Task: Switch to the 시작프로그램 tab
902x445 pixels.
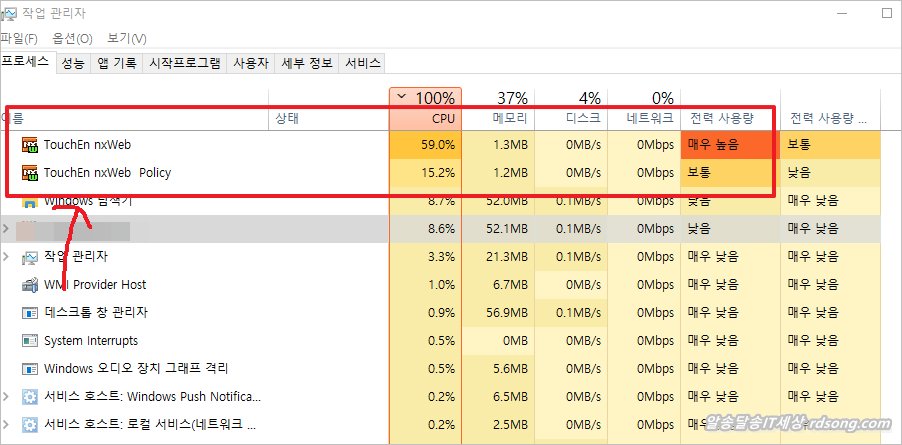Action: [x=185, y=64]
